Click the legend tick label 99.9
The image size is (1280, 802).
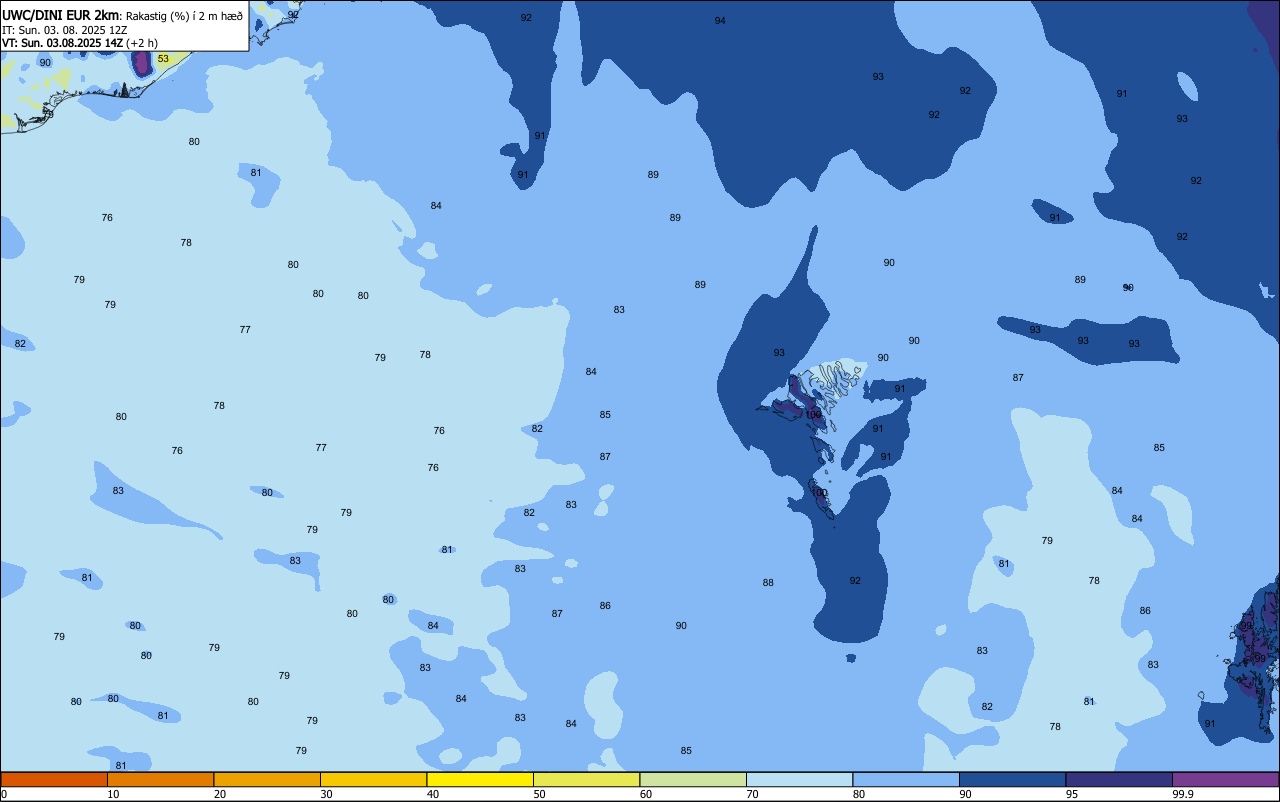[x=1182, y=794]
